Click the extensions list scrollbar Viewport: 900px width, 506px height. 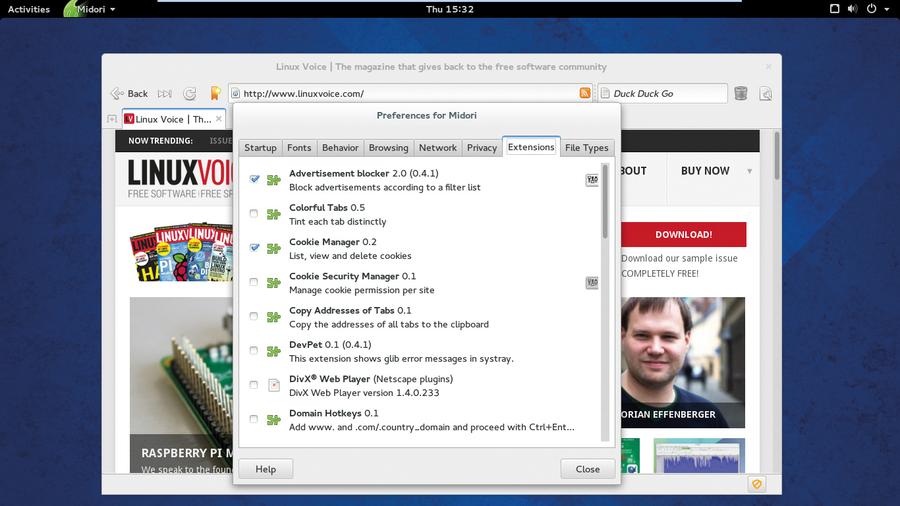tap(604, 201)
